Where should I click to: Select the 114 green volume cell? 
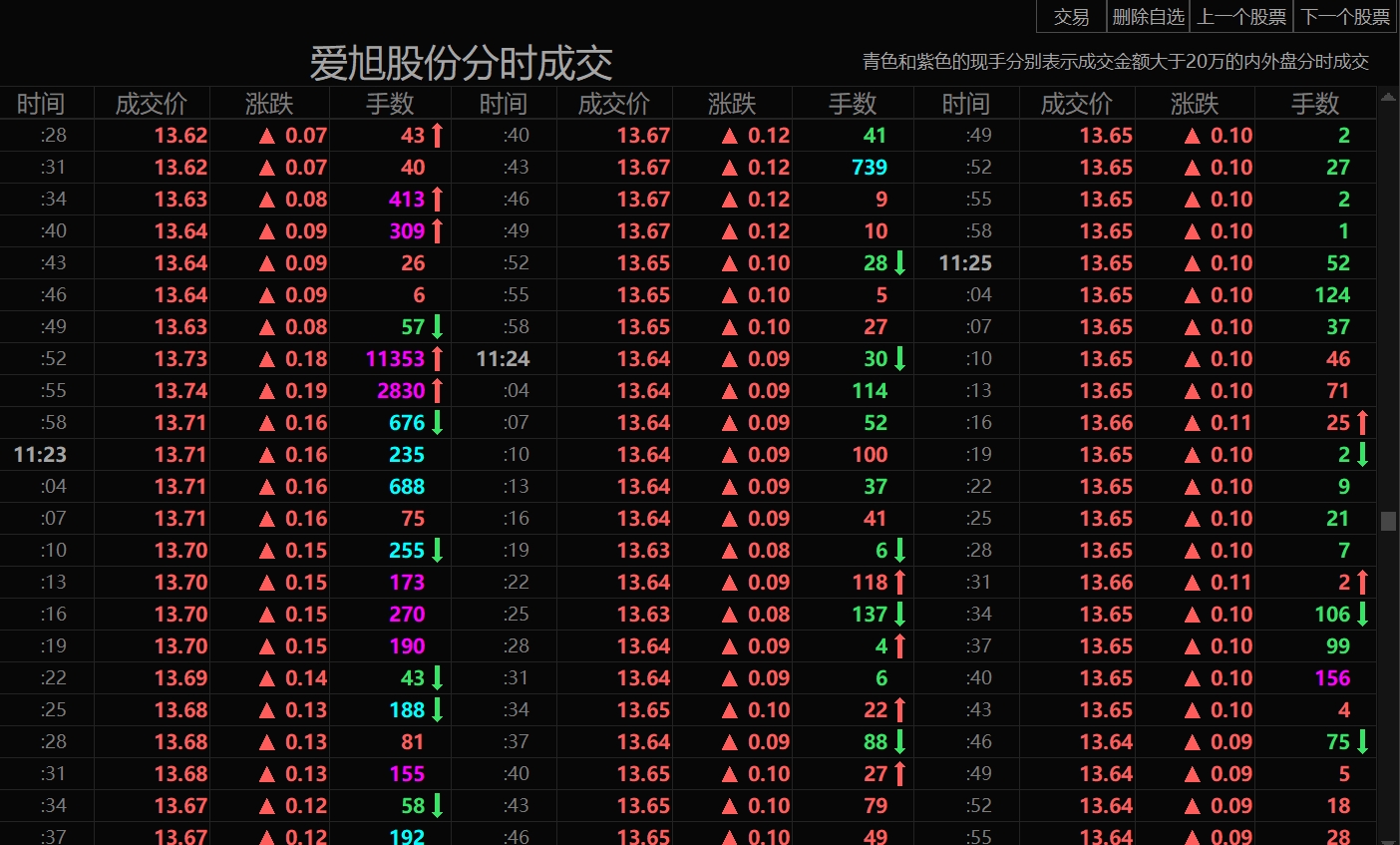[870, 391]
